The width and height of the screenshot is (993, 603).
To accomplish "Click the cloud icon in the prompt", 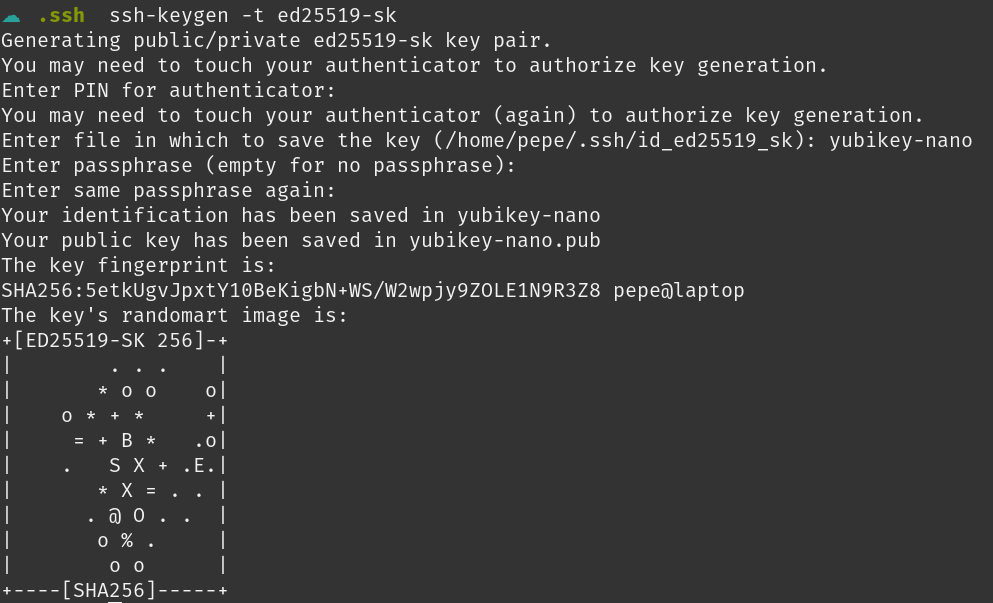I will (11, 16).
